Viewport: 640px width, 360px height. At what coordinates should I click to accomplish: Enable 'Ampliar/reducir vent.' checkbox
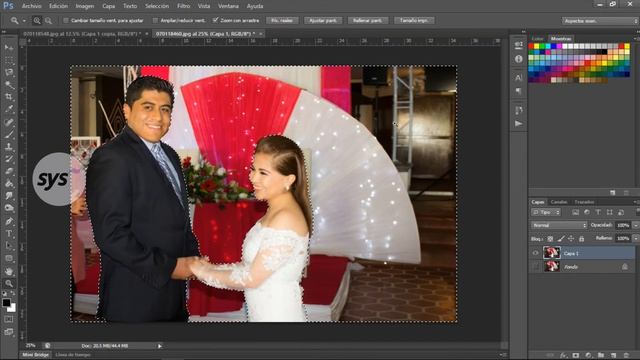[x=155, y=20]
